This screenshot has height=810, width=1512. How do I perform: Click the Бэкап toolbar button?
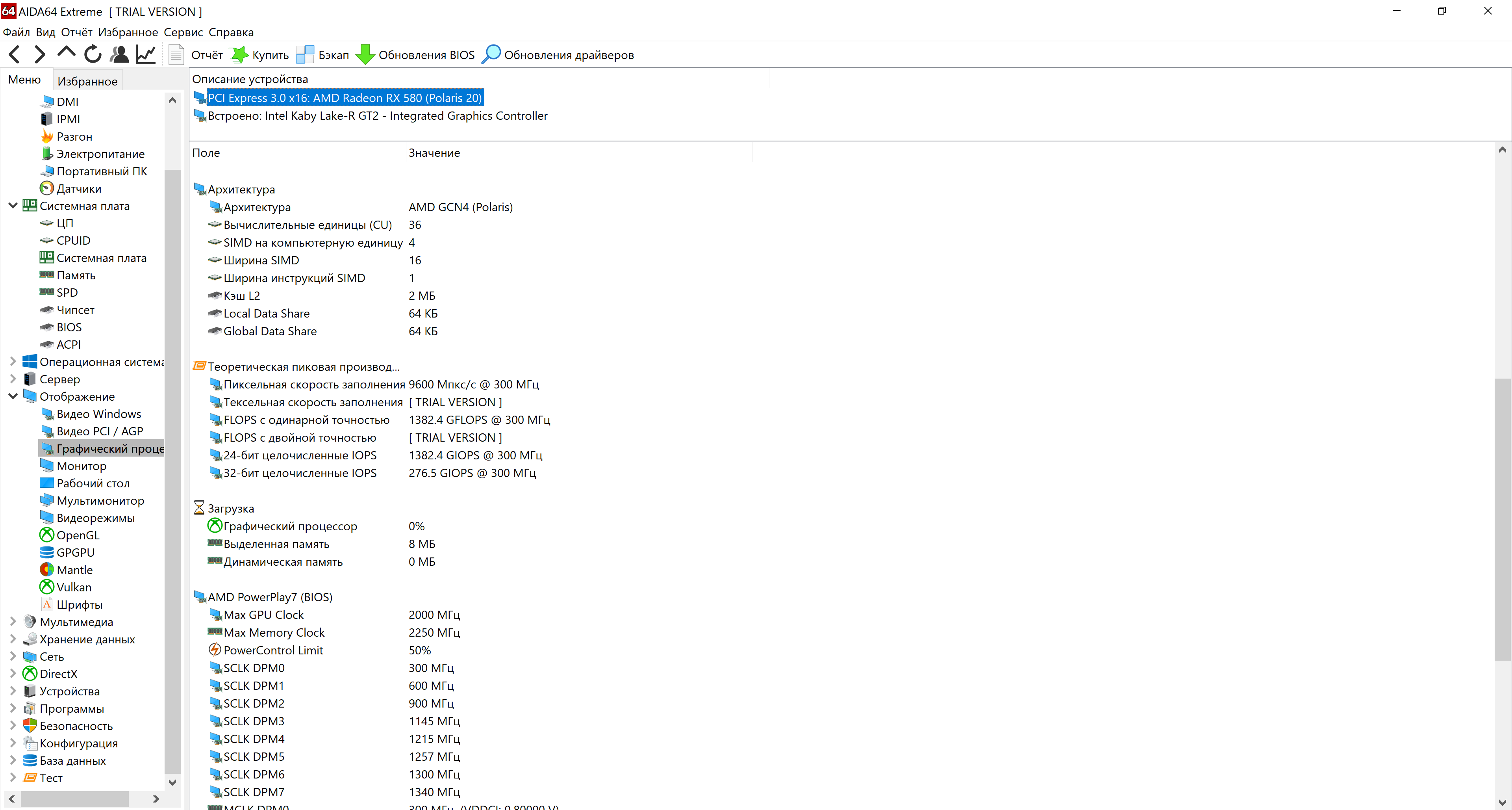click(322, 55)
